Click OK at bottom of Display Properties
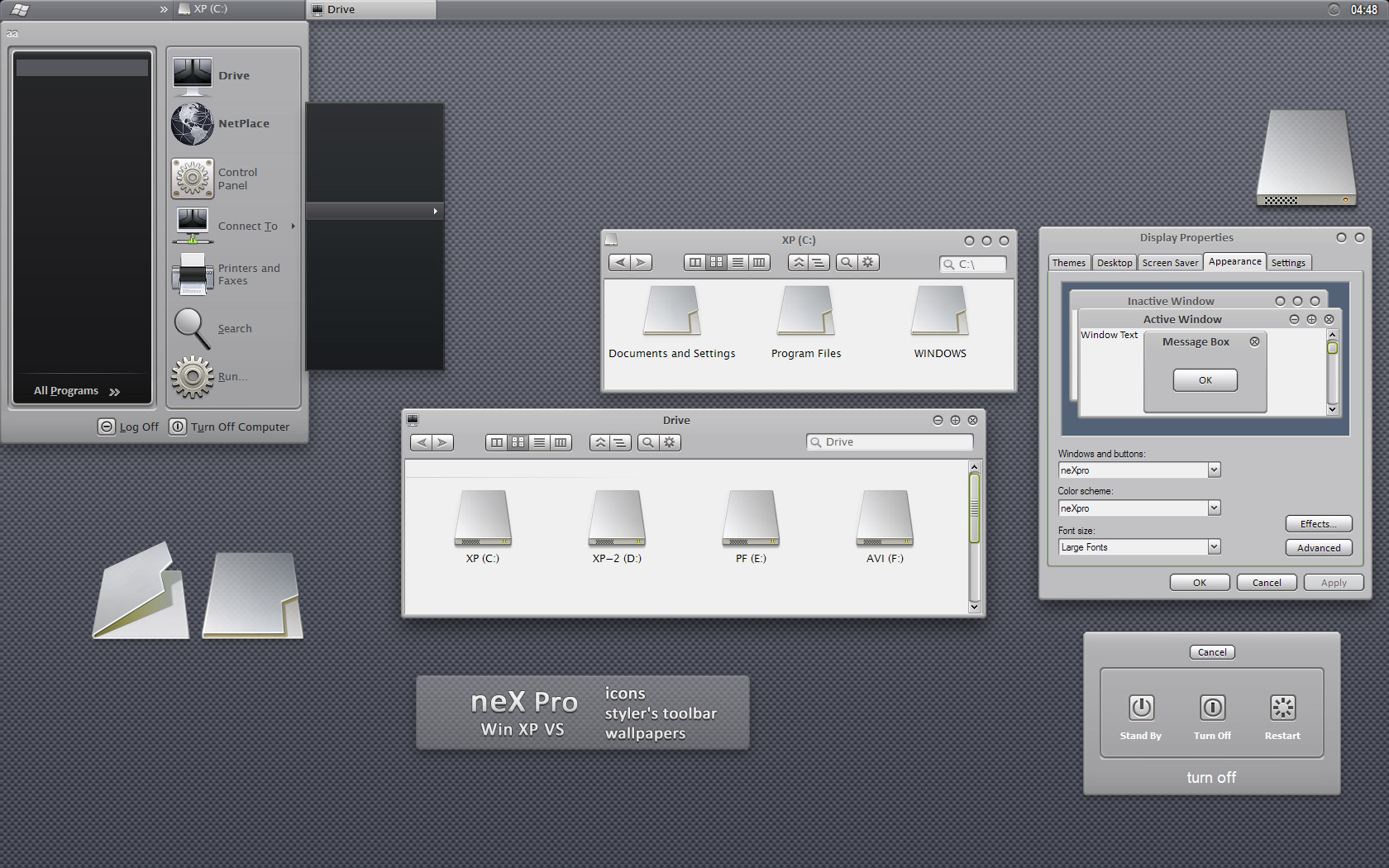The height and width of the screenshot is (868, 1389). tap(1200, 583)
